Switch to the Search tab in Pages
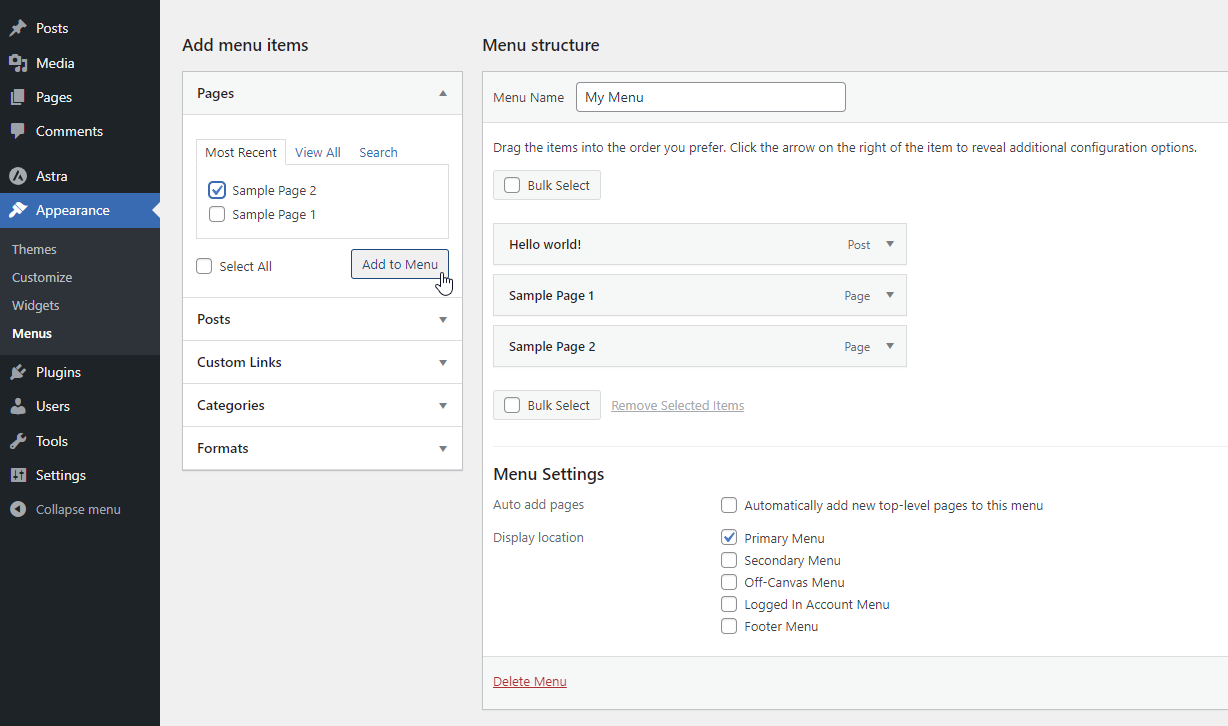 point(378,153)
